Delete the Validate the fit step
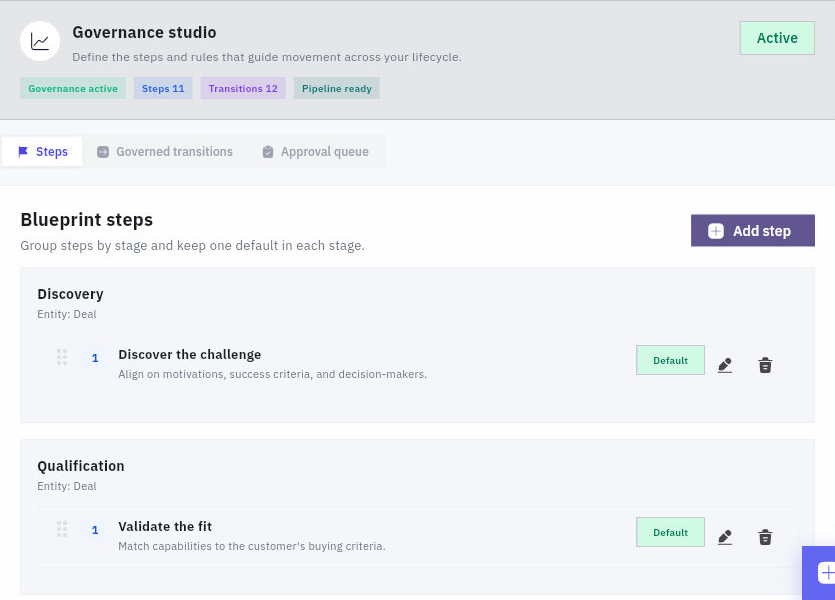Viewport: 835px width, 600px height. coord(765,537)
